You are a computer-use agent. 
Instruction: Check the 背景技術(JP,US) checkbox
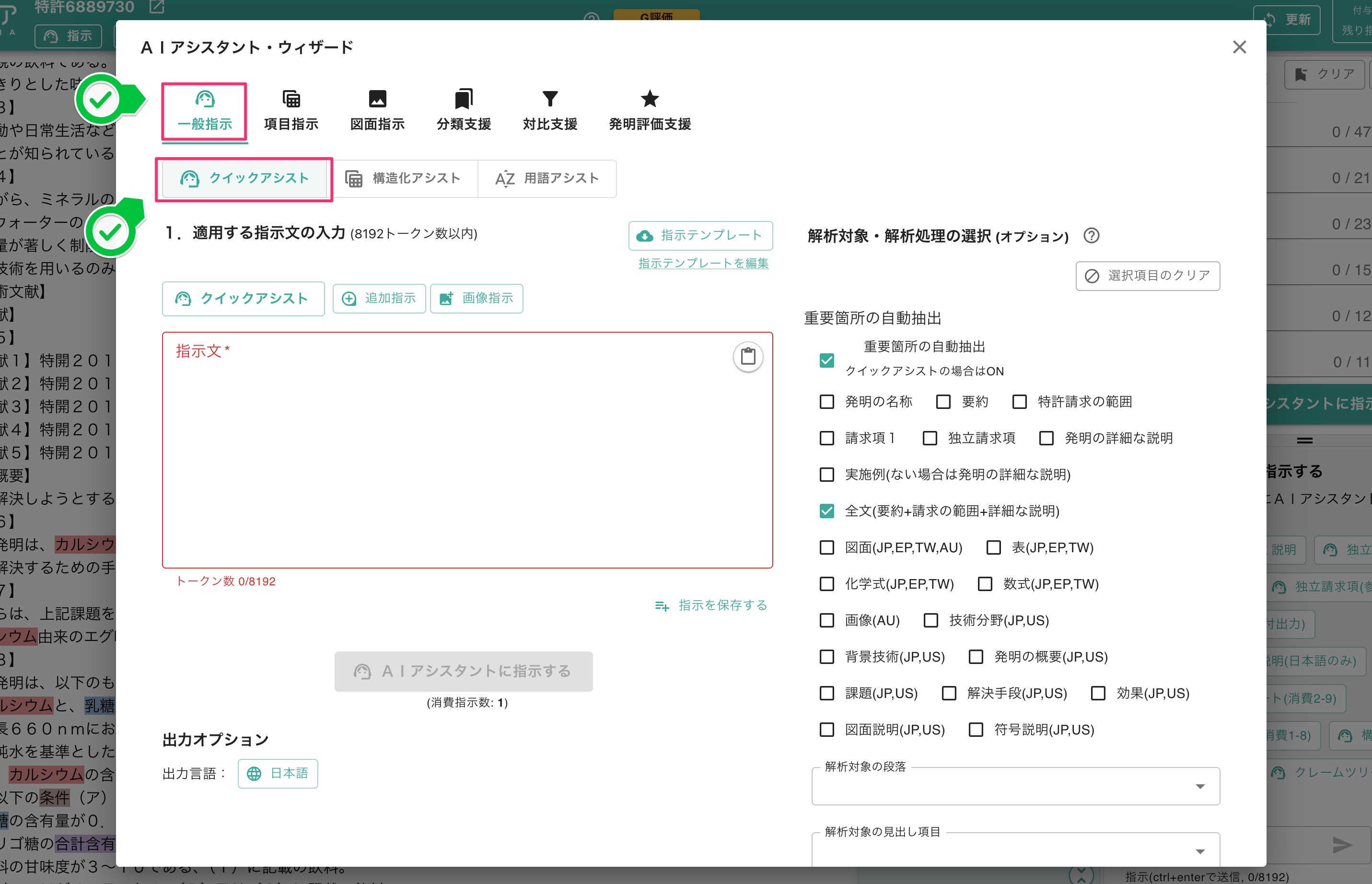pyautogui.click(x=826, y=657)
